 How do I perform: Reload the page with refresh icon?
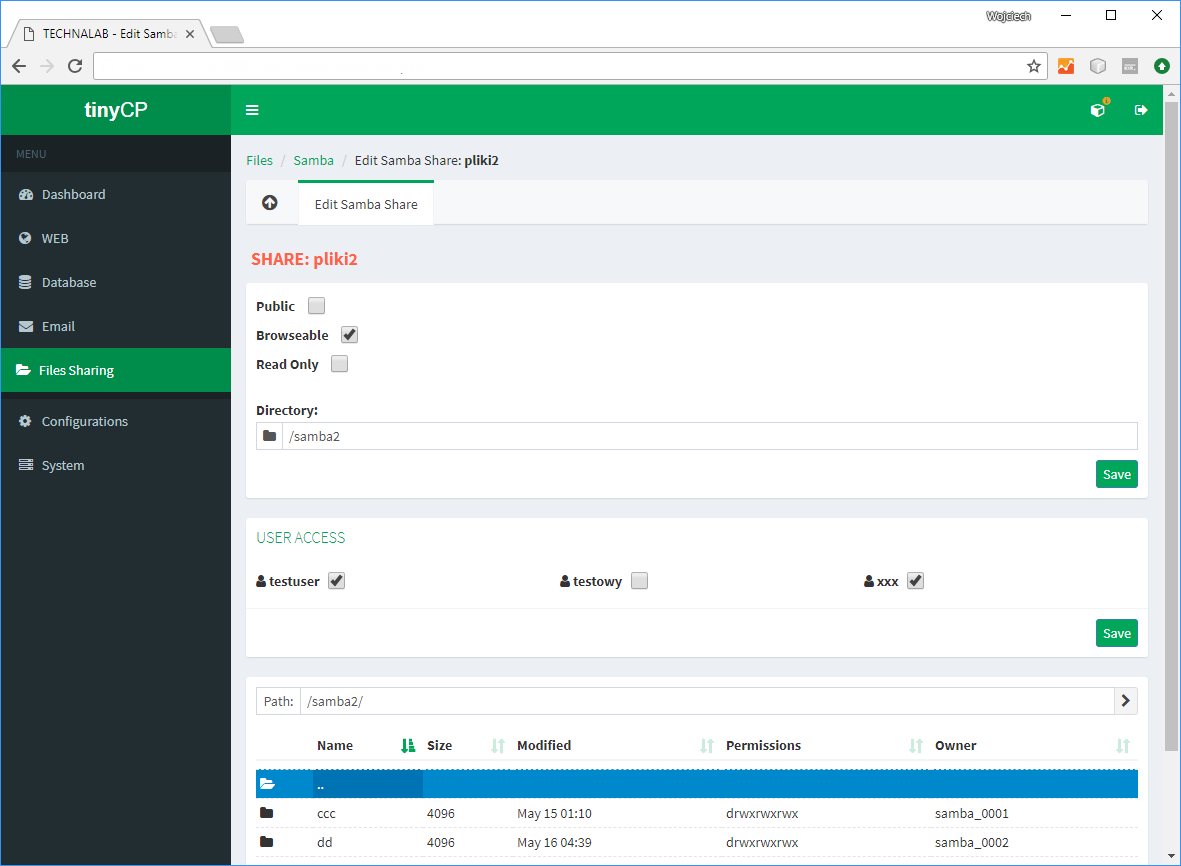tap(75, 66)
